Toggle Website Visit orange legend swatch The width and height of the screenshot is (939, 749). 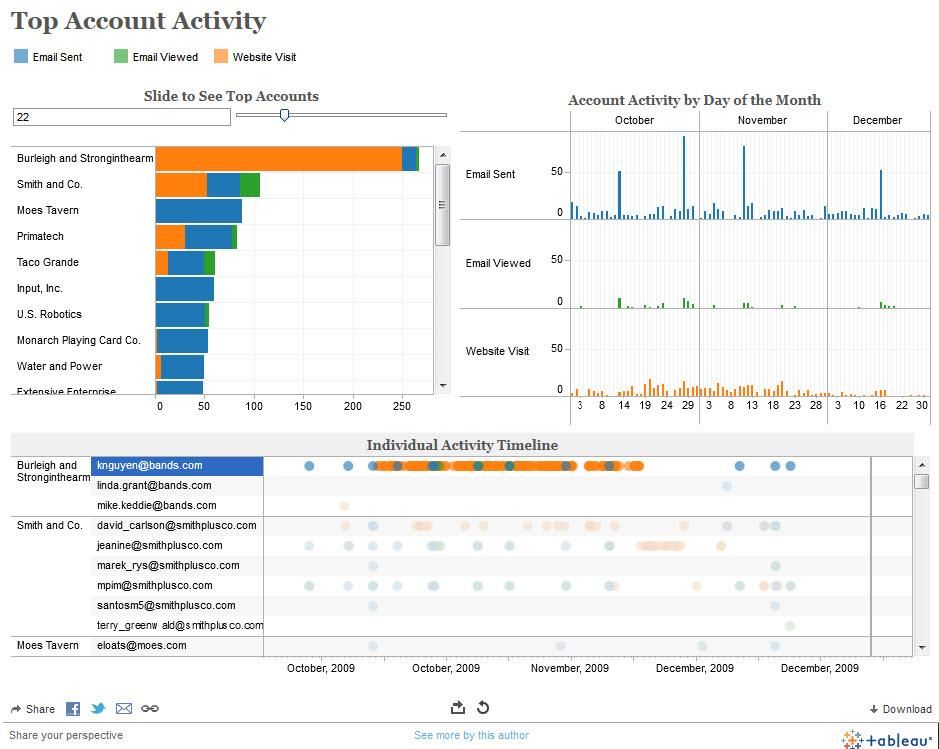pyautogui.click(x=221, y=56)
